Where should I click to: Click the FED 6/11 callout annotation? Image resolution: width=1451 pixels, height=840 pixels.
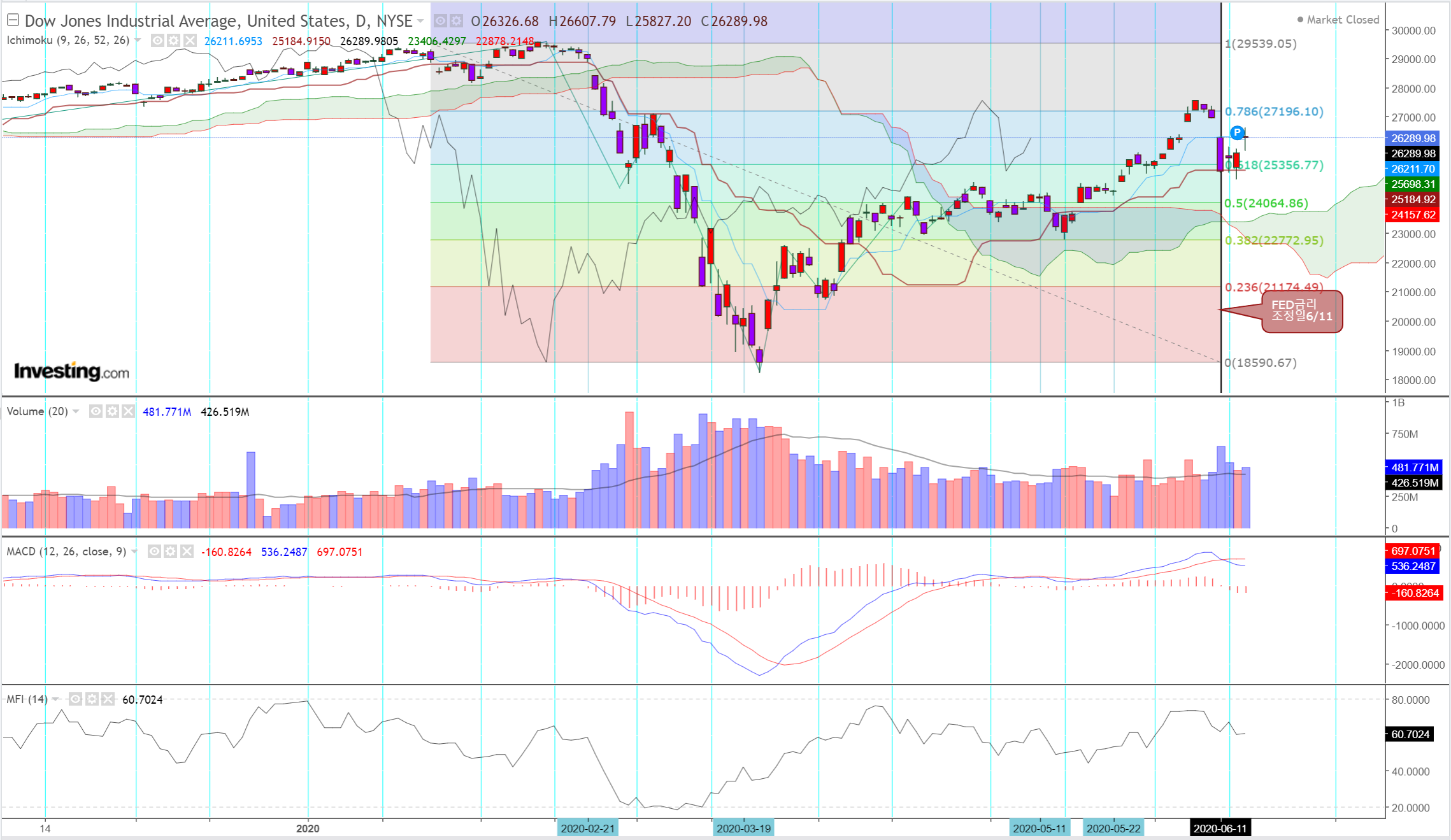click(1301, 311)
